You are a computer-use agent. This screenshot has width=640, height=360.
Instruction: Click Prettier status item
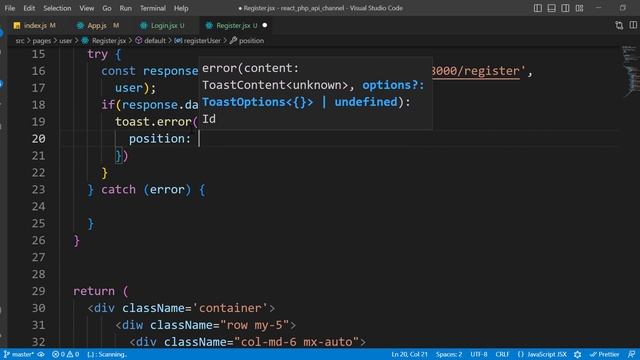604,354
